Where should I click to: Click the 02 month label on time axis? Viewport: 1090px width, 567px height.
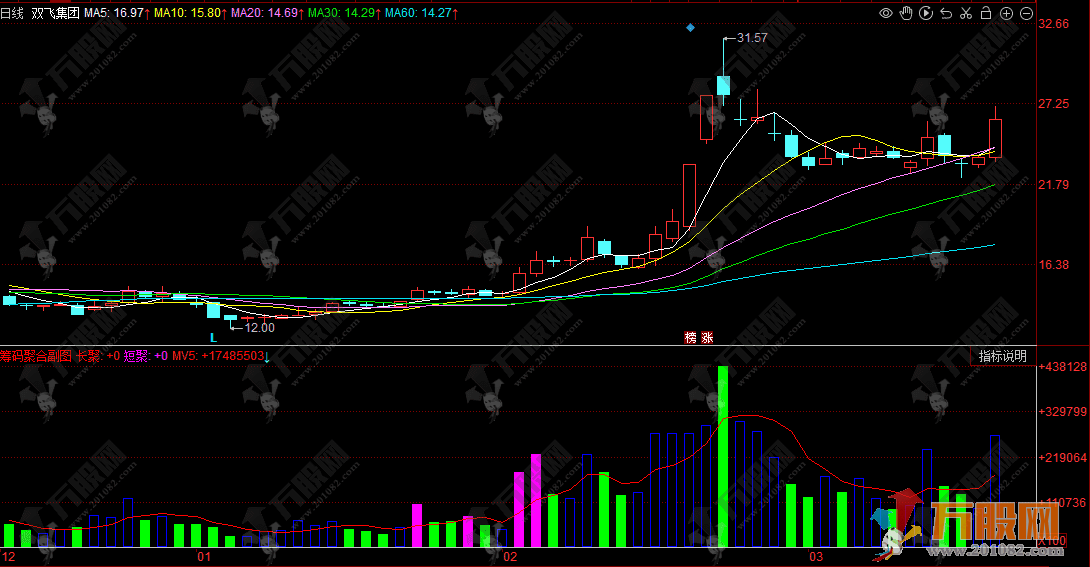pos(510,557)
